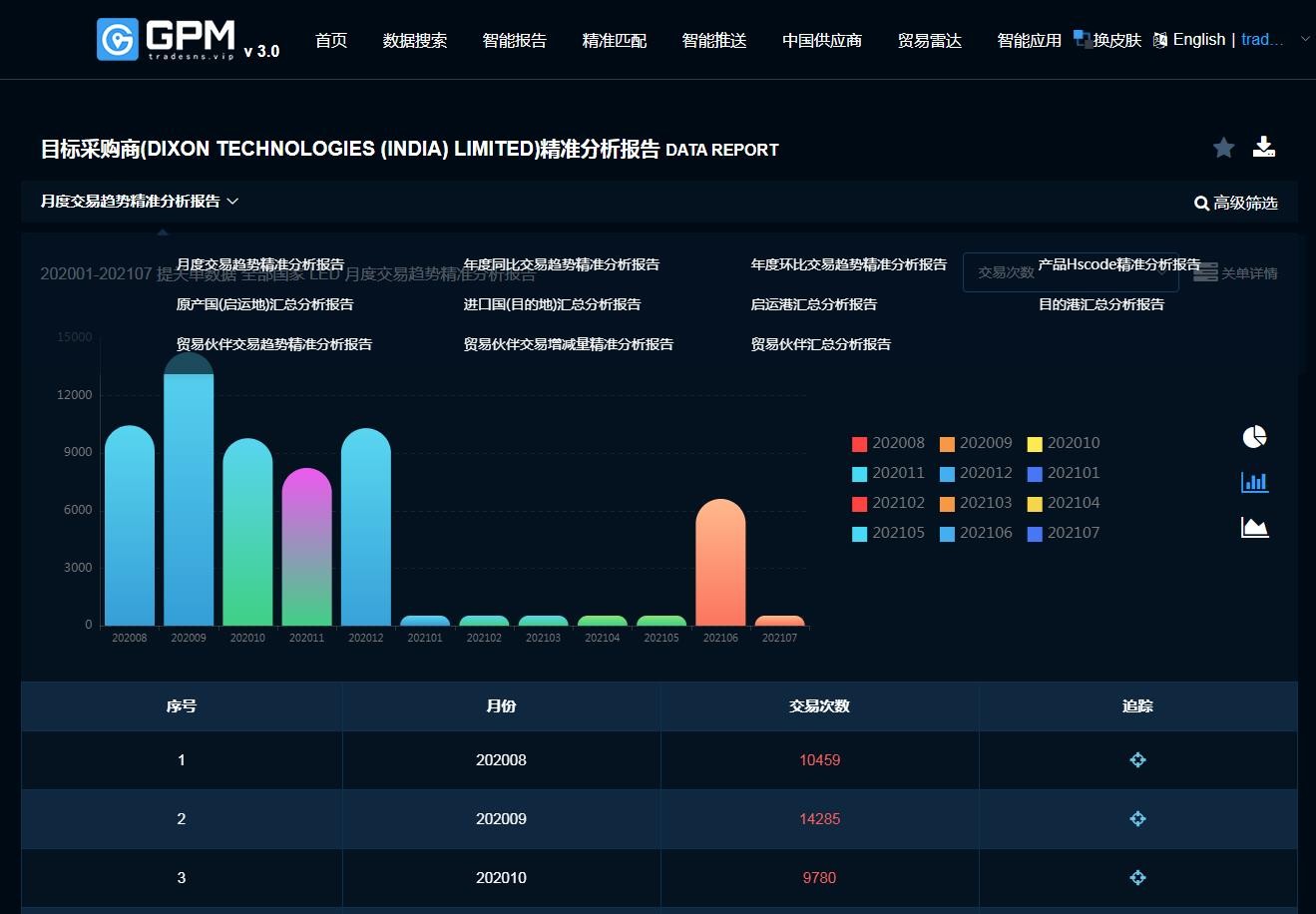This screenshot has width=1316, height=914.
Task: Open the 交易次数 dropdown selector
Action: [x=1071, y=272]
